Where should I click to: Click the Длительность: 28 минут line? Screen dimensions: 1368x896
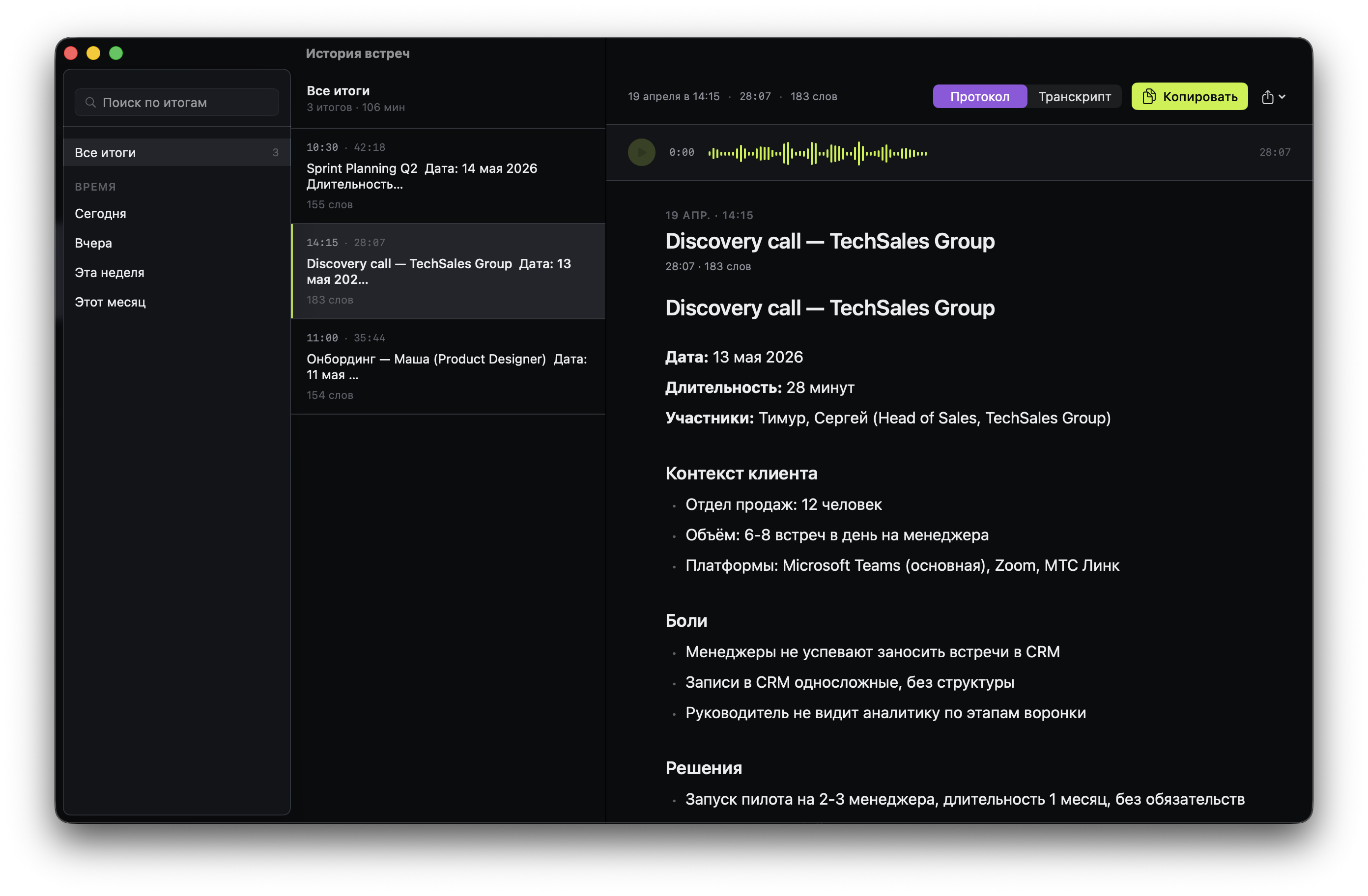tap(759, 388)
